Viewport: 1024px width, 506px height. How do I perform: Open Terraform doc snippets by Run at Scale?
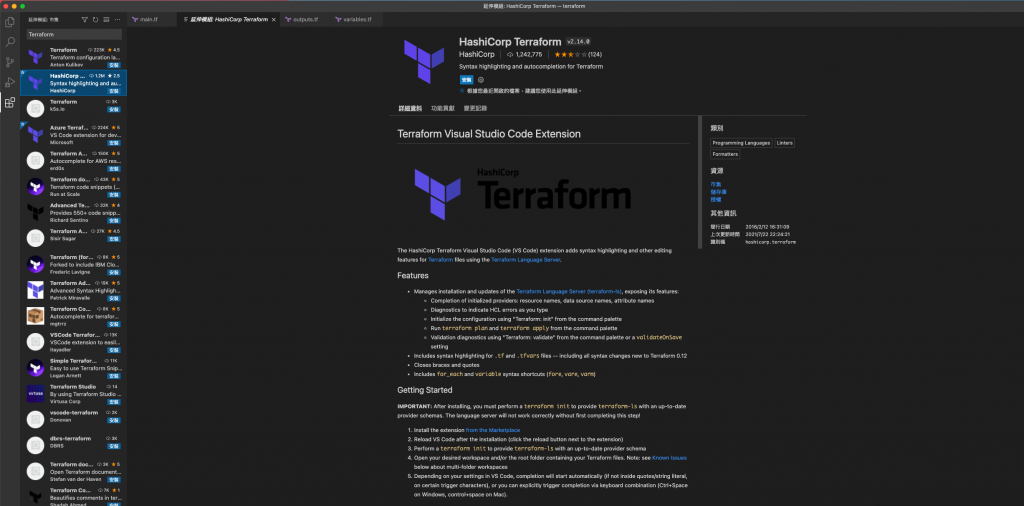point(74,187)
